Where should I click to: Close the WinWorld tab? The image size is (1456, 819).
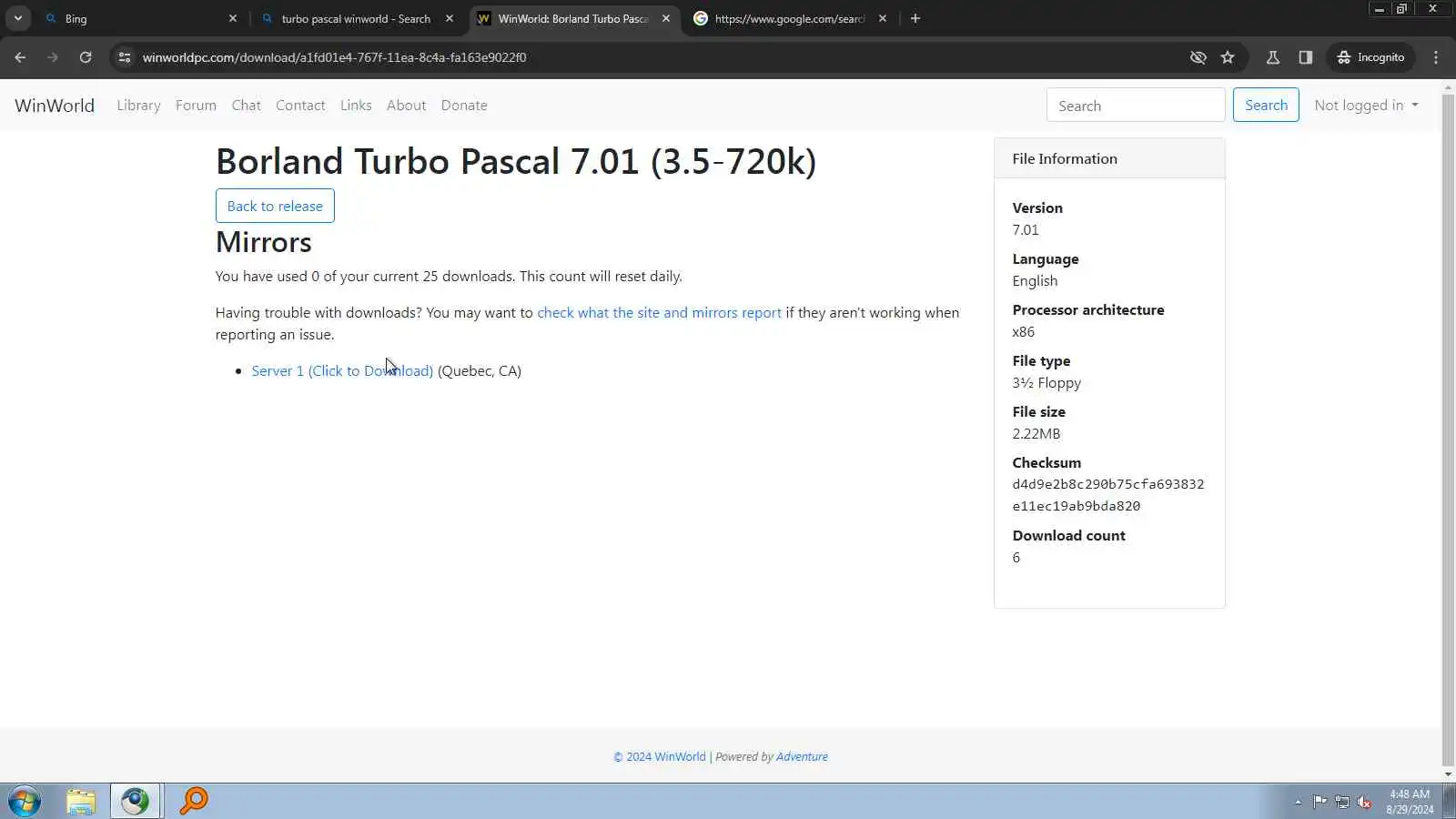tap(666, 18)
